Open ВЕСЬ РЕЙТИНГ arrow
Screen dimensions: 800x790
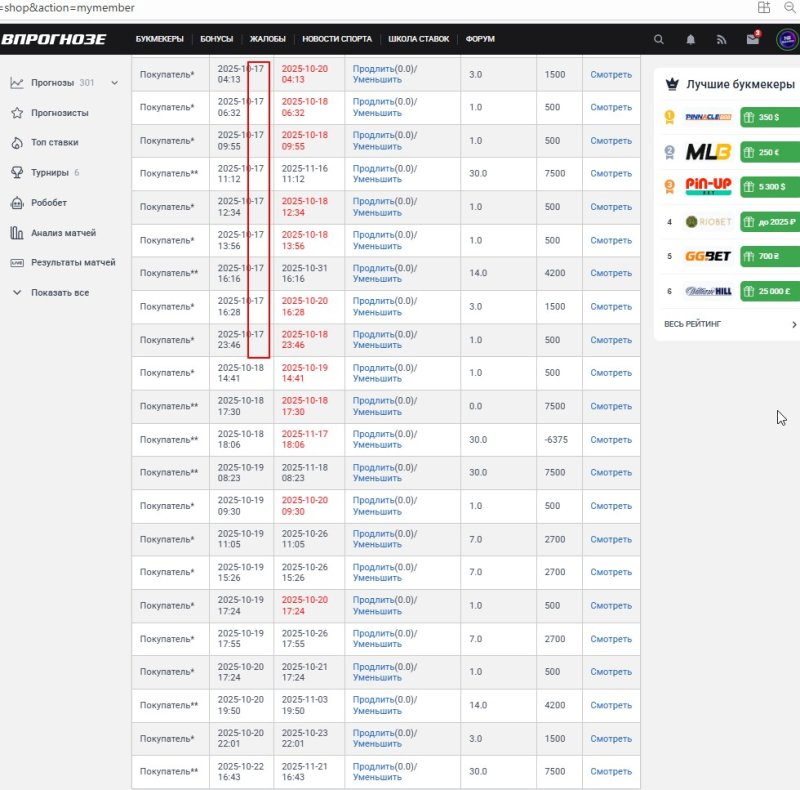click(794, 324)
